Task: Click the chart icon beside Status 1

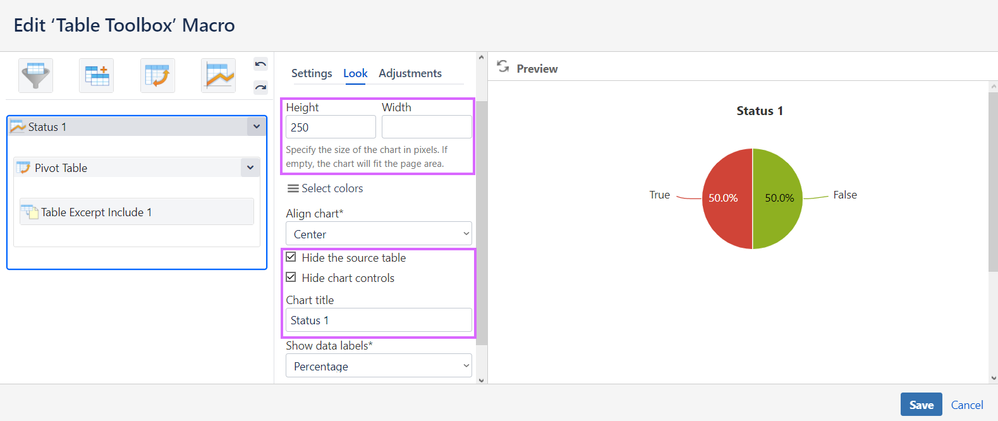Action: pos(19,127)
